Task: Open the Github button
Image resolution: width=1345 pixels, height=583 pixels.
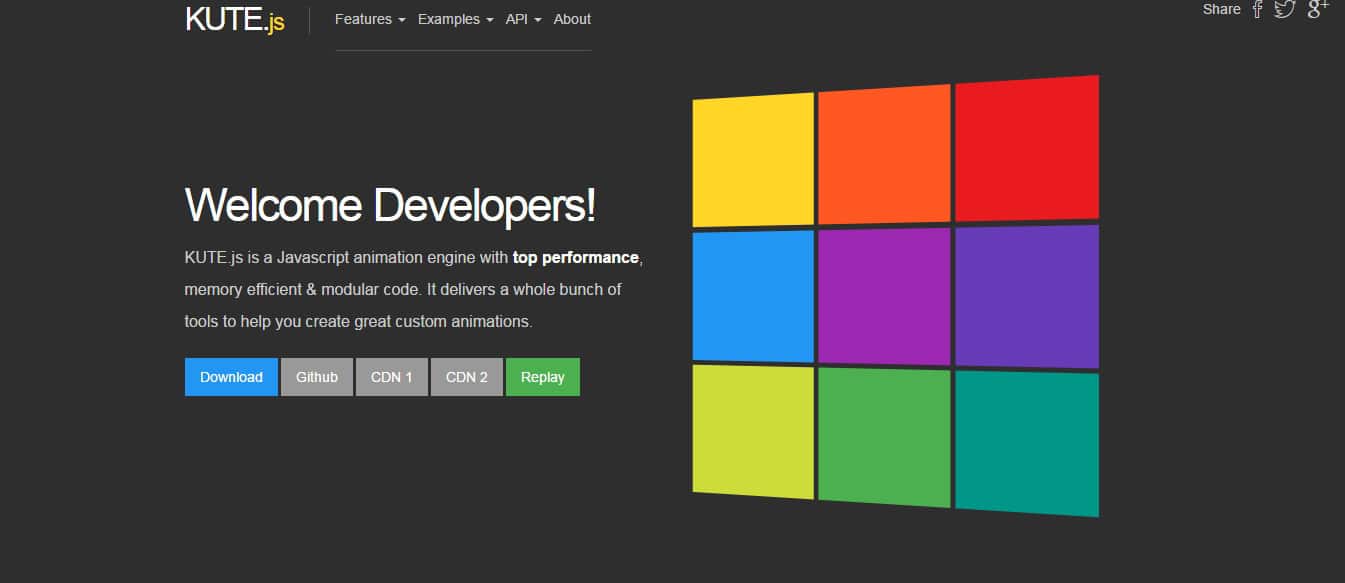Action: (317, 377)
